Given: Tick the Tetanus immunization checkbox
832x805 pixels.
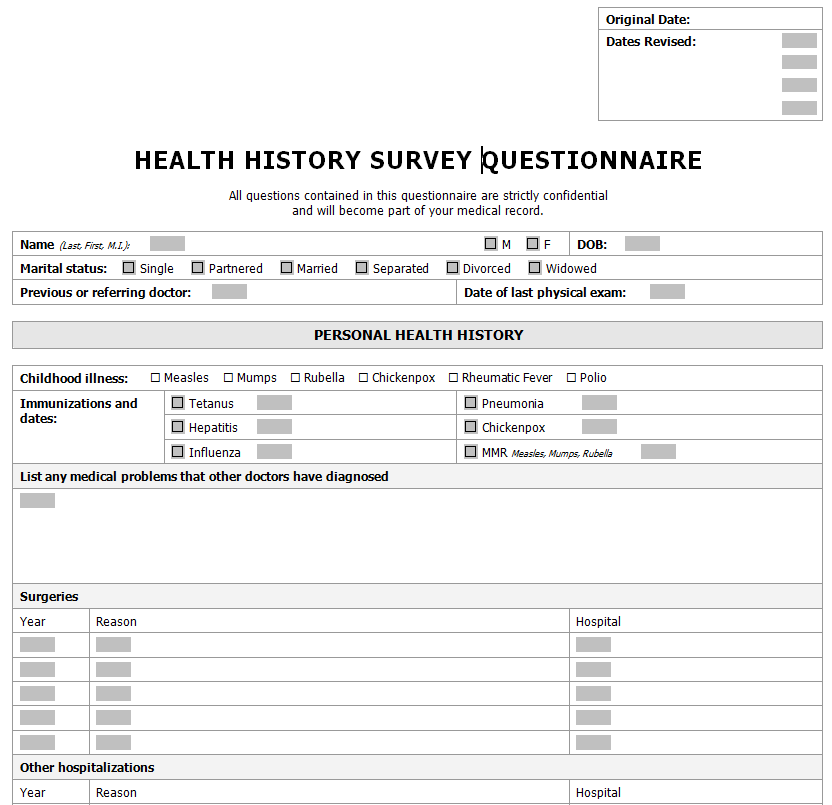Looking at the screenshot, I should (x=178, y=403).
